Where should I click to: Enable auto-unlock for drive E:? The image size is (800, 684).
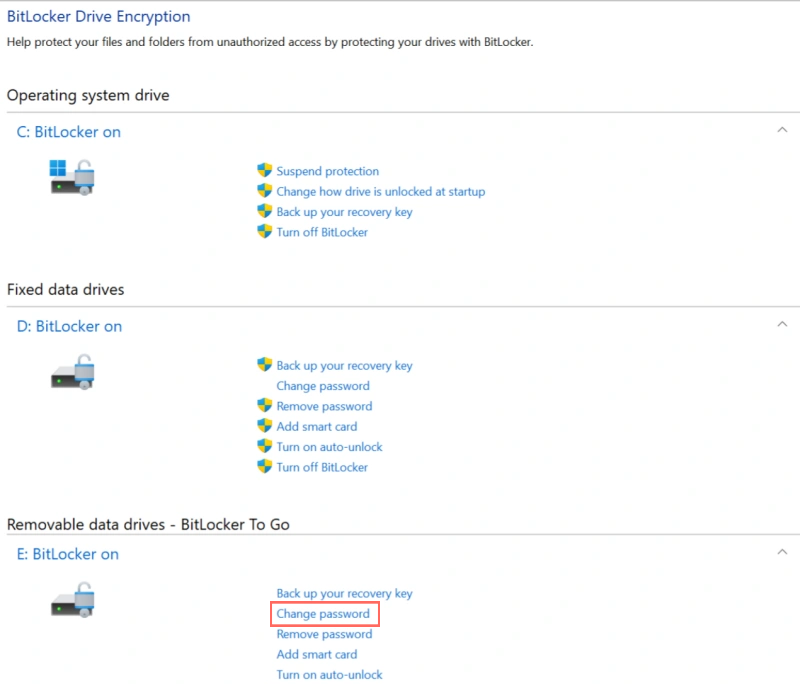[329, 674]
